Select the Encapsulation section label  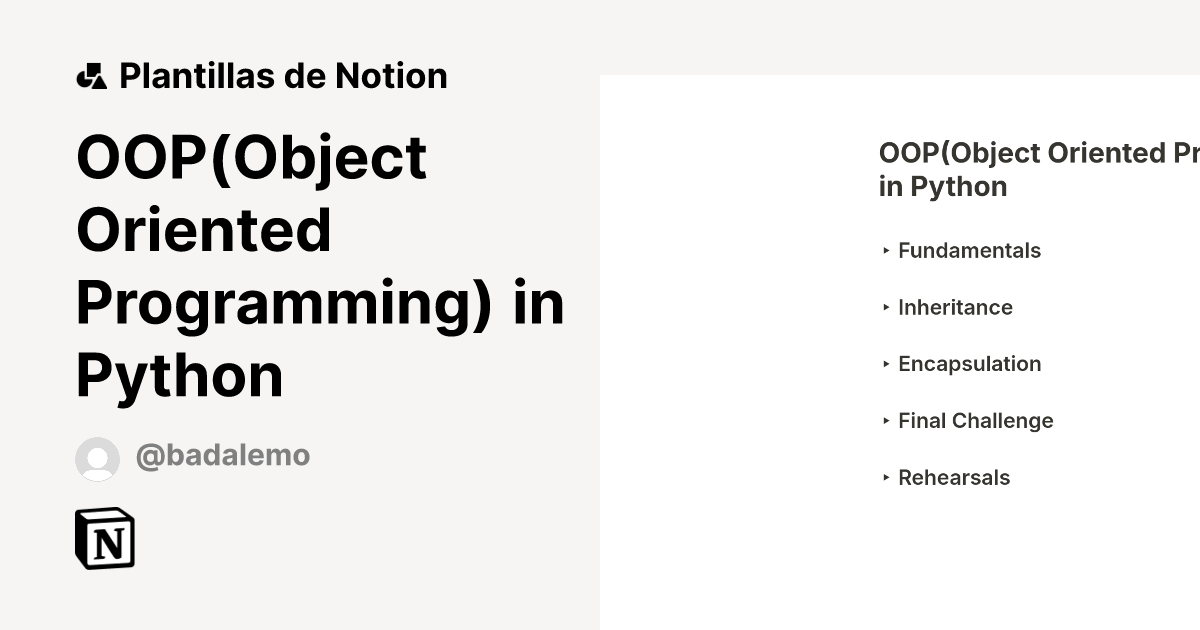[x=969, y=364]
